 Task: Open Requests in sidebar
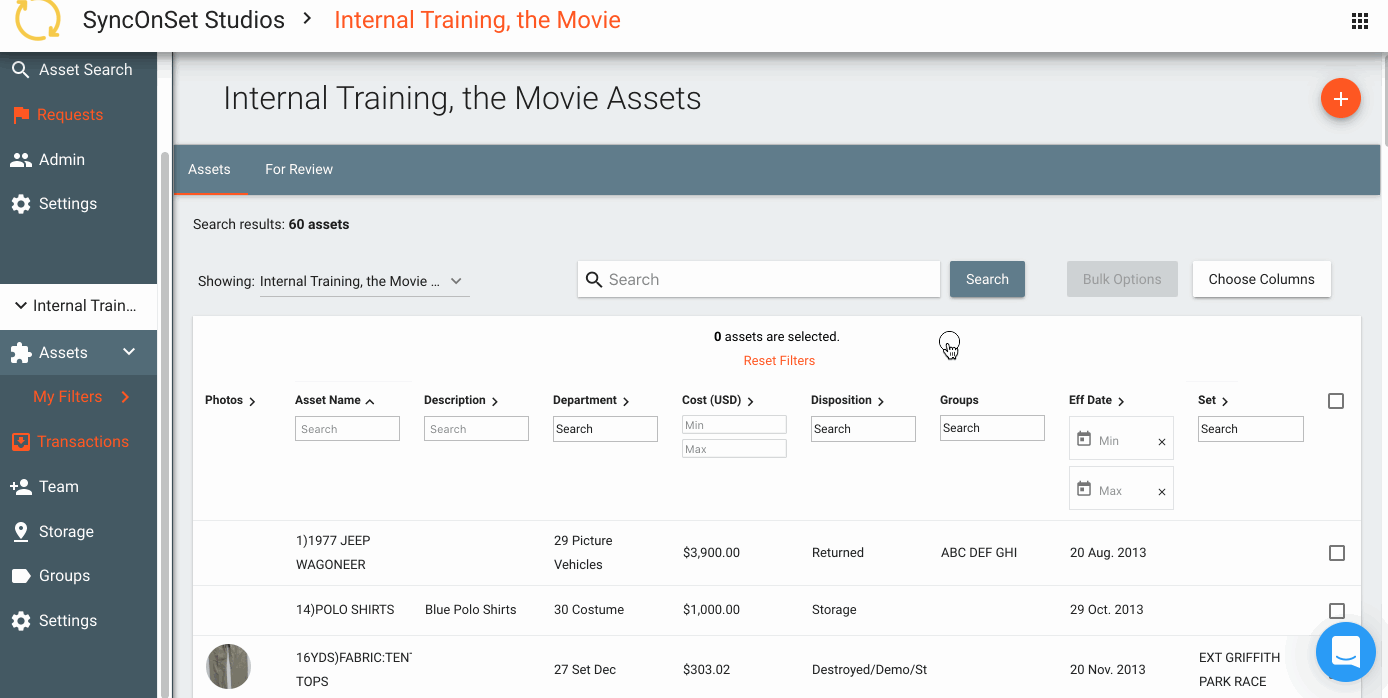pos(70,115)
